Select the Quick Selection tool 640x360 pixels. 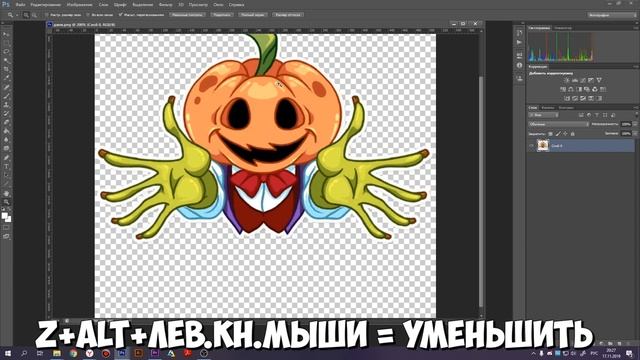6,60
